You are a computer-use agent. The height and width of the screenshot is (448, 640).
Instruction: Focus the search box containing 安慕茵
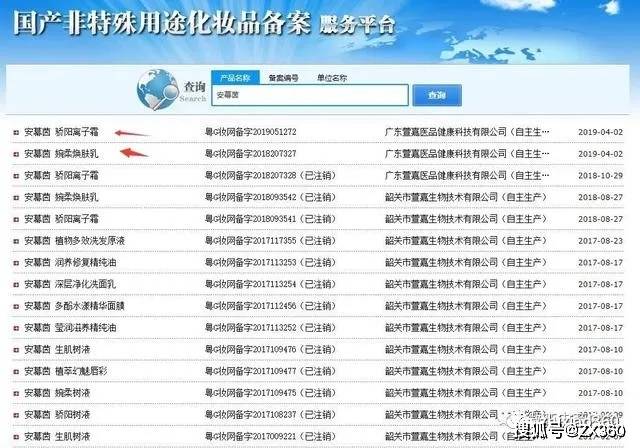pos(310,95)
